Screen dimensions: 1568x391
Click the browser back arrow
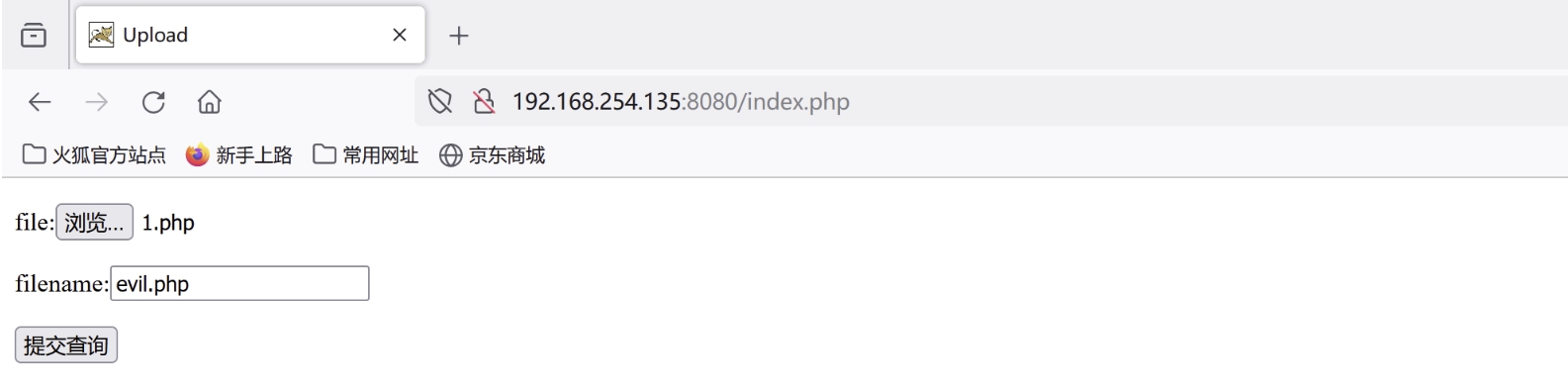(x=40, y=102)
